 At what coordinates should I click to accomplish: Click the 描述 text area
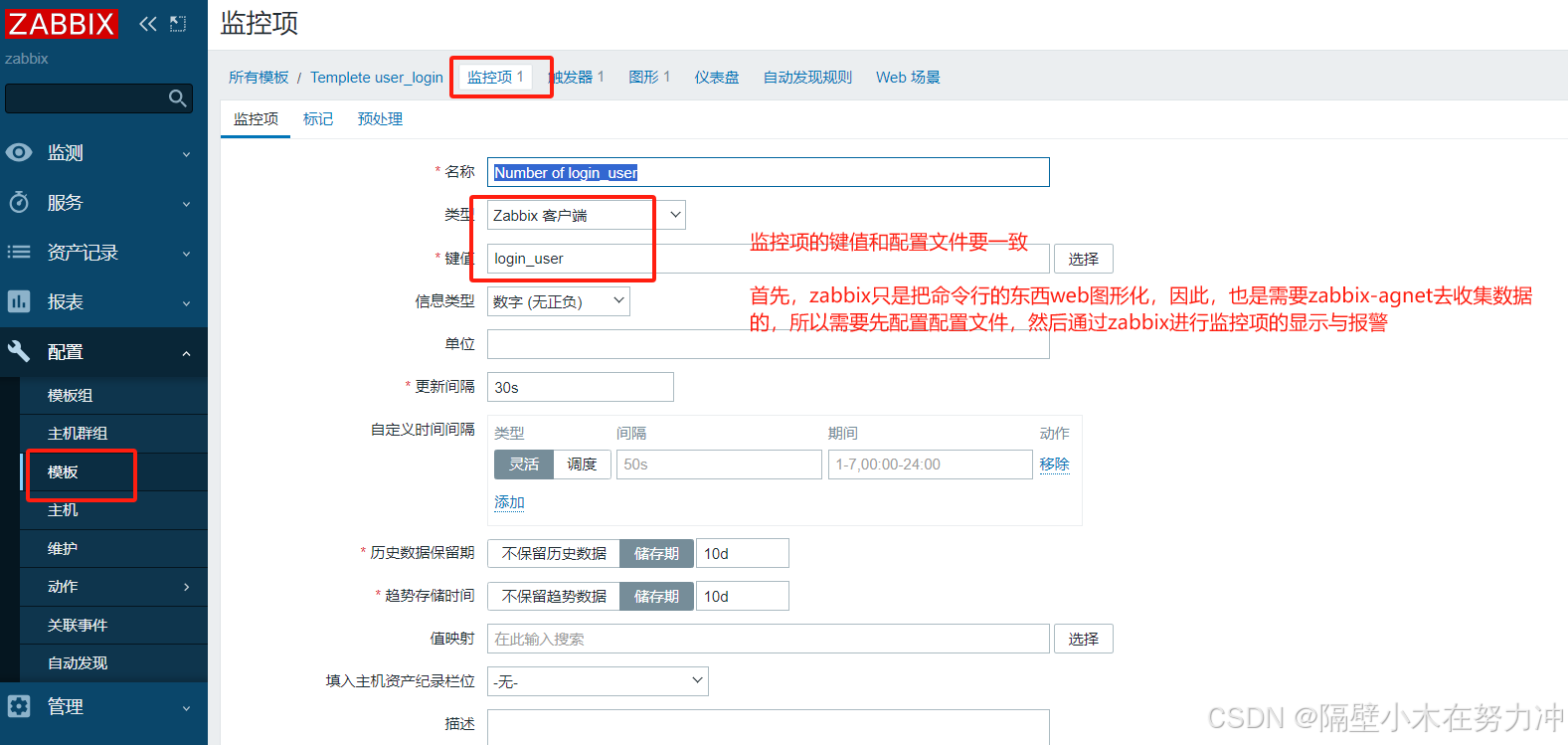769,727
